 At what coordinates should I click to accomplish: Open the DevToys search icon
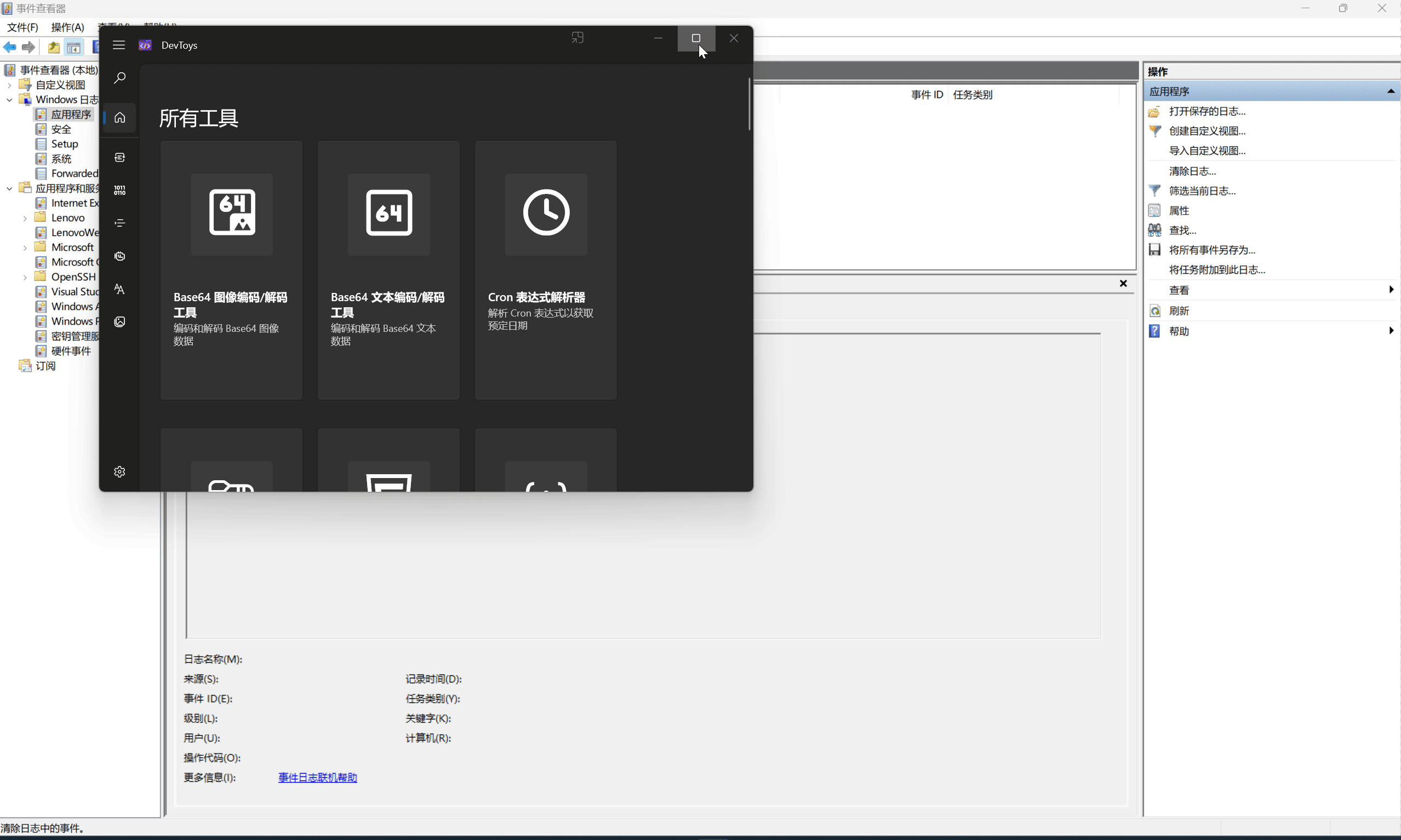(x=119, y=78)
